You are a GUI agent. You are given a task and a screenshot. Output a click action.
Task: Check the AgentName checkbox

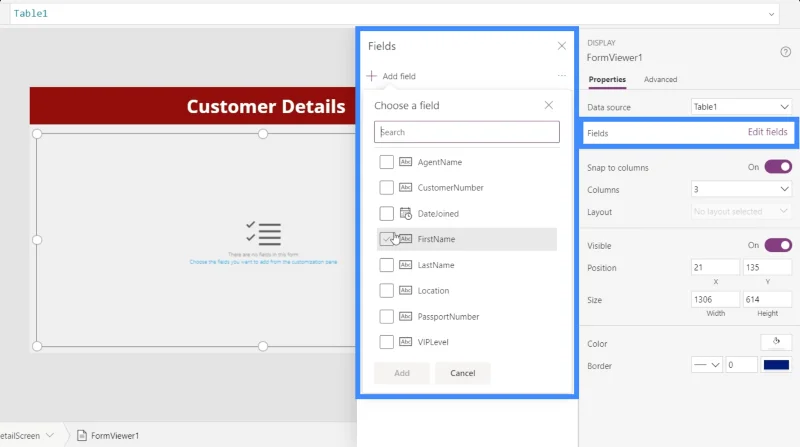[x=386, y=162]
